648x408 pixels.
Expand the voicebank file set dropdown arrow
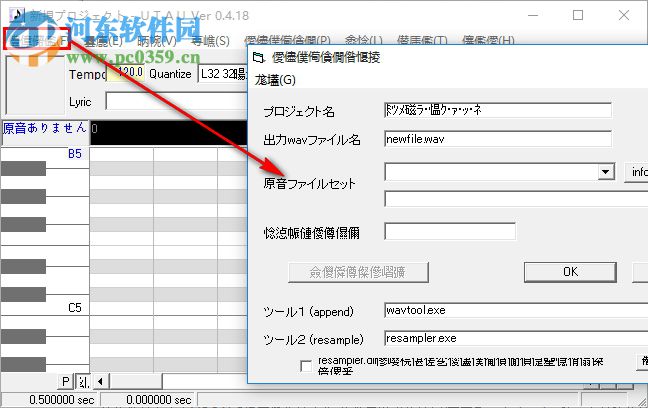click(x=606, y=172)
